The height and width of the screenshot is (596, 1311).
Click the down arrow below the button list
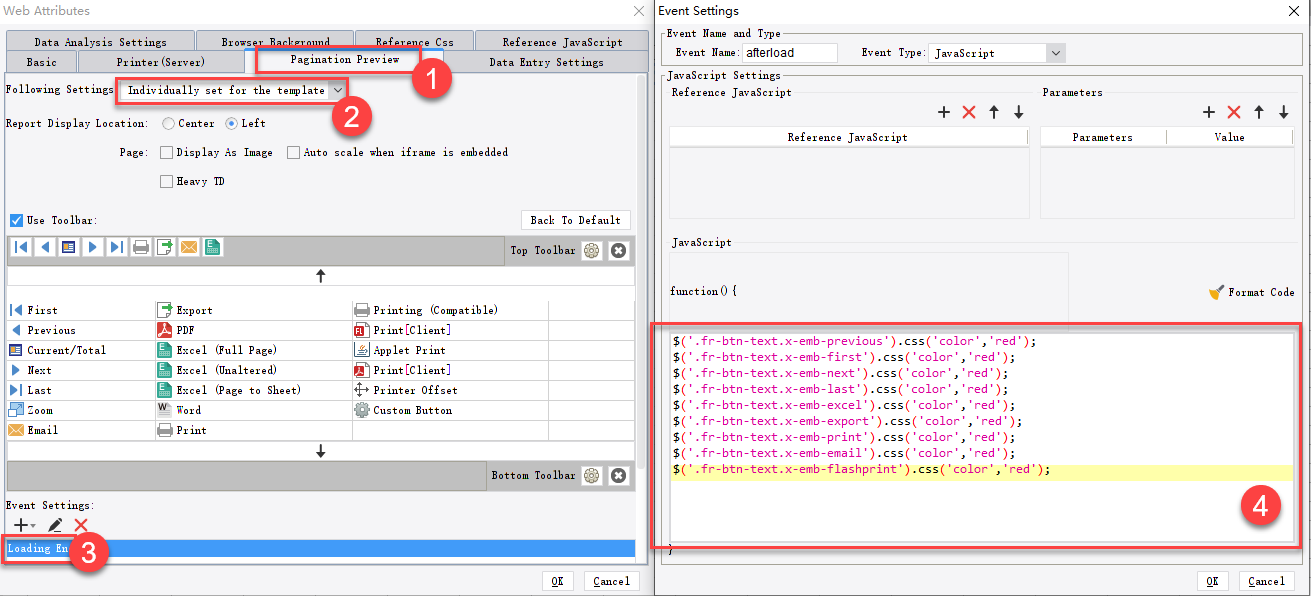321,452
